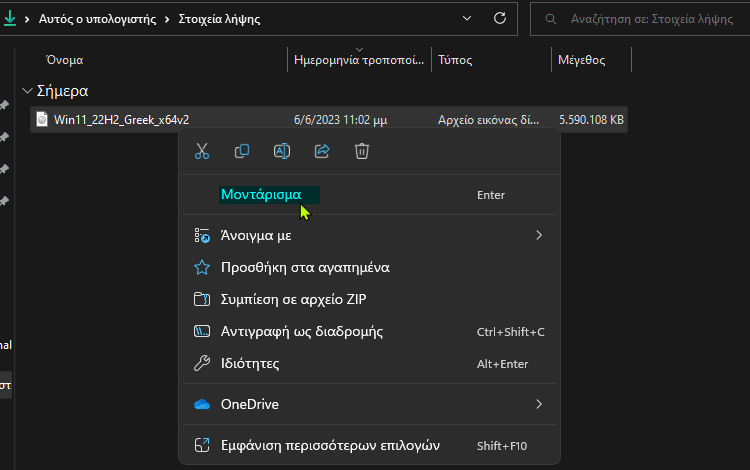Click the Downloads arrow icon in address bar
The width and height of the screenshot is (750, 470).
click(10, 19)
